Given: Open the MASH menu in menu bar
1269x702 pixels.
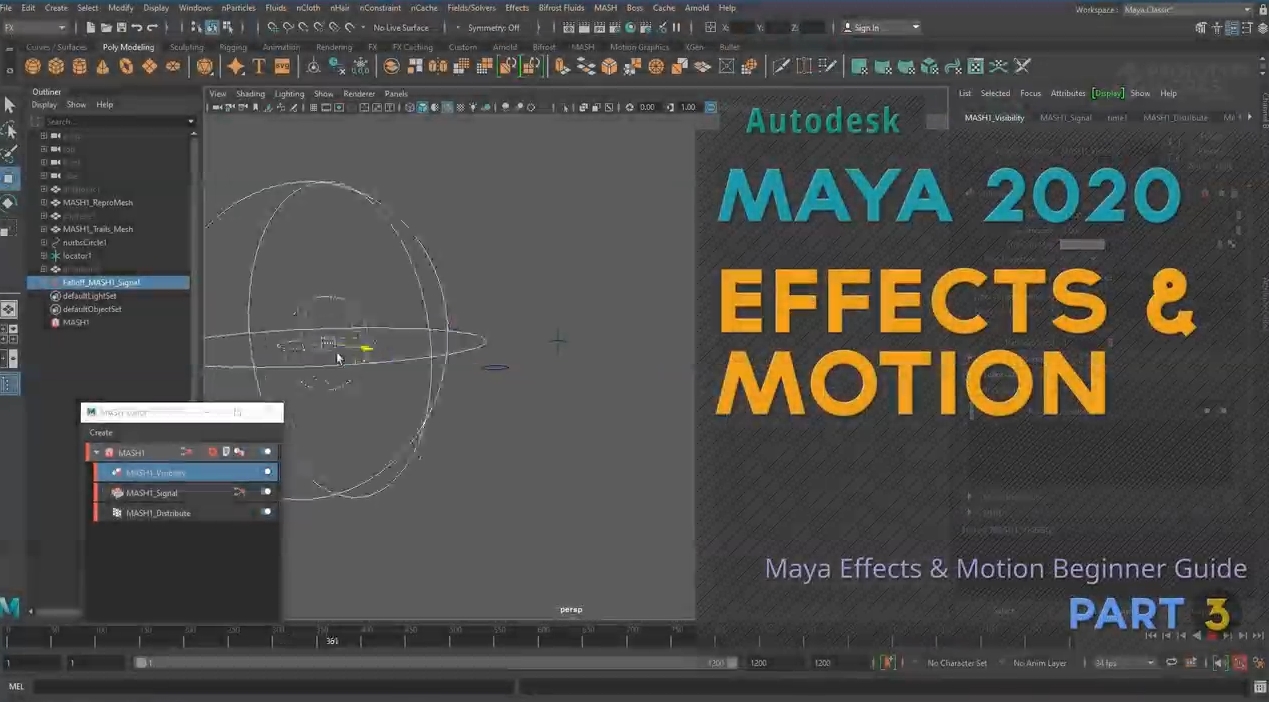Looking at the screenshot, I should tap(605, 8).
